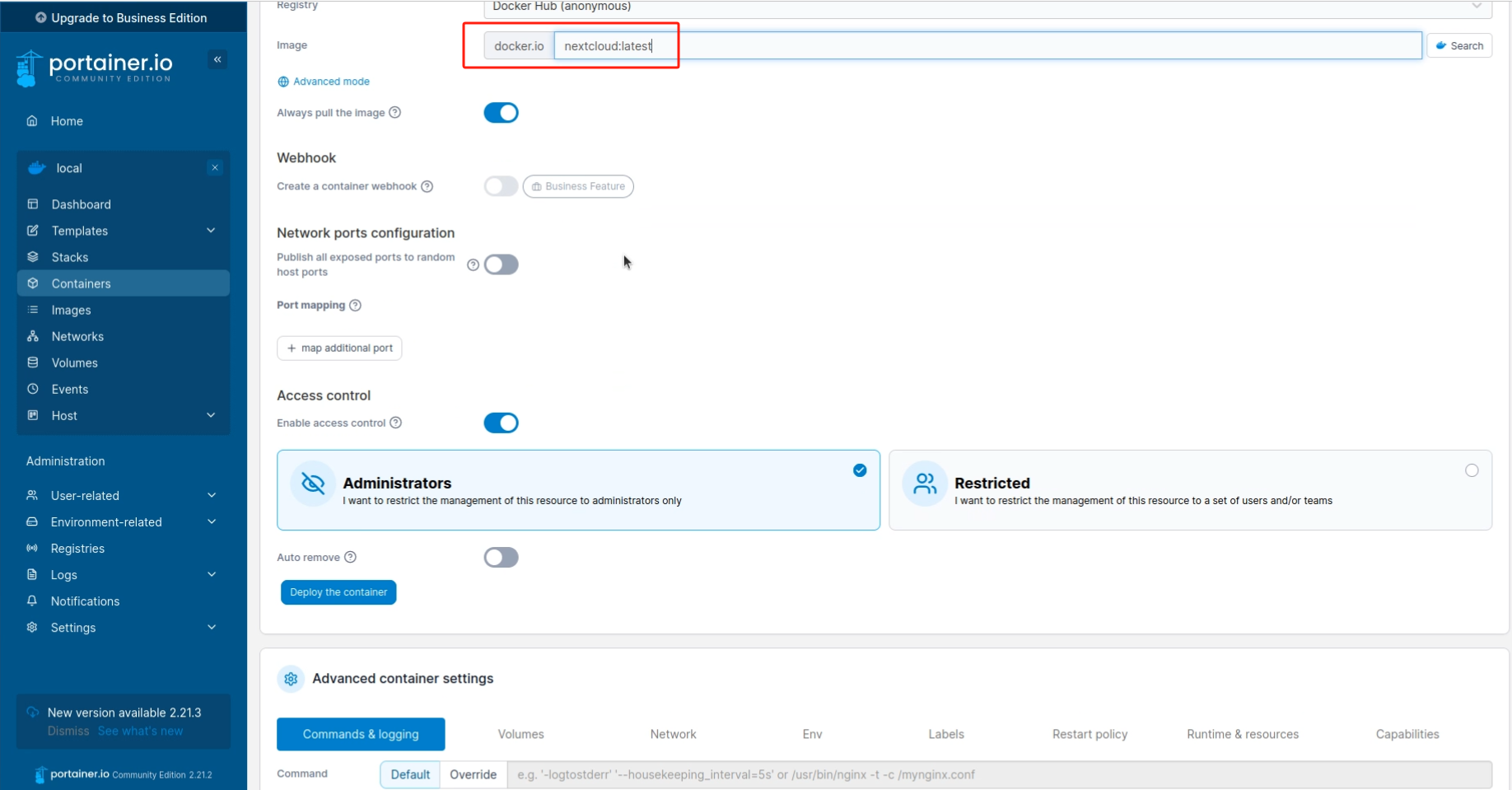The width and height of the screenshot is (1512, 790).
Task: Click the Advanced container settings gear icon
Action: pyautogui.click(x=291, y=679)
